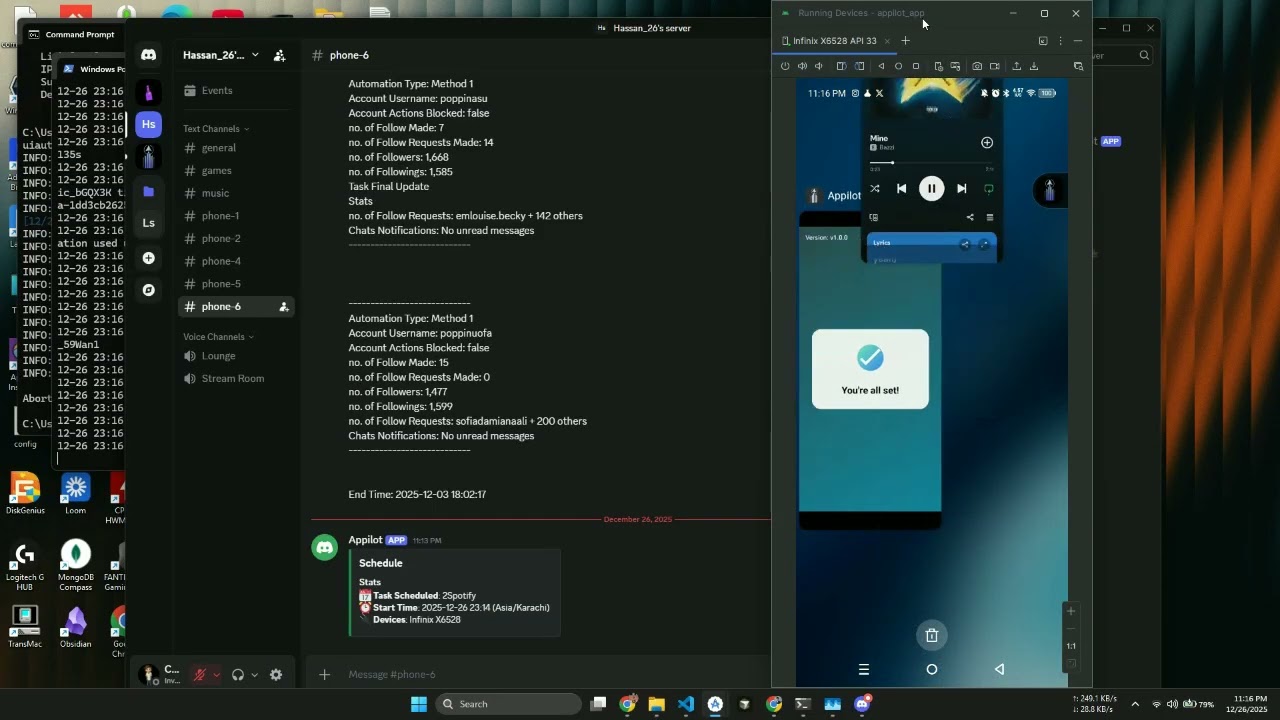
Task: Open the Events section in Discord
Action: (x=238, y=91)
